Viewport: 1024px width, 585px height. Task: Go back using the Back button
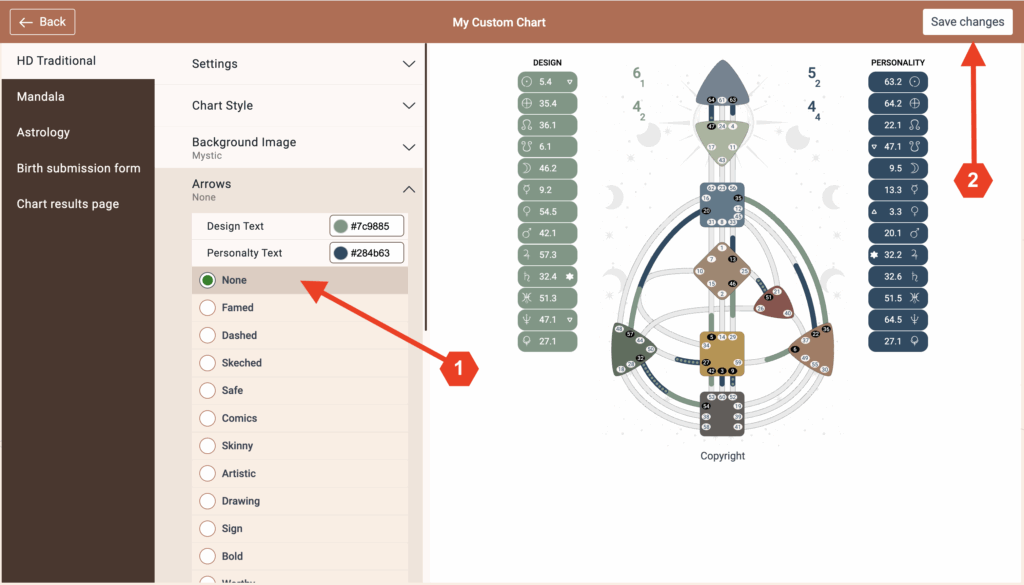[42, 22]
